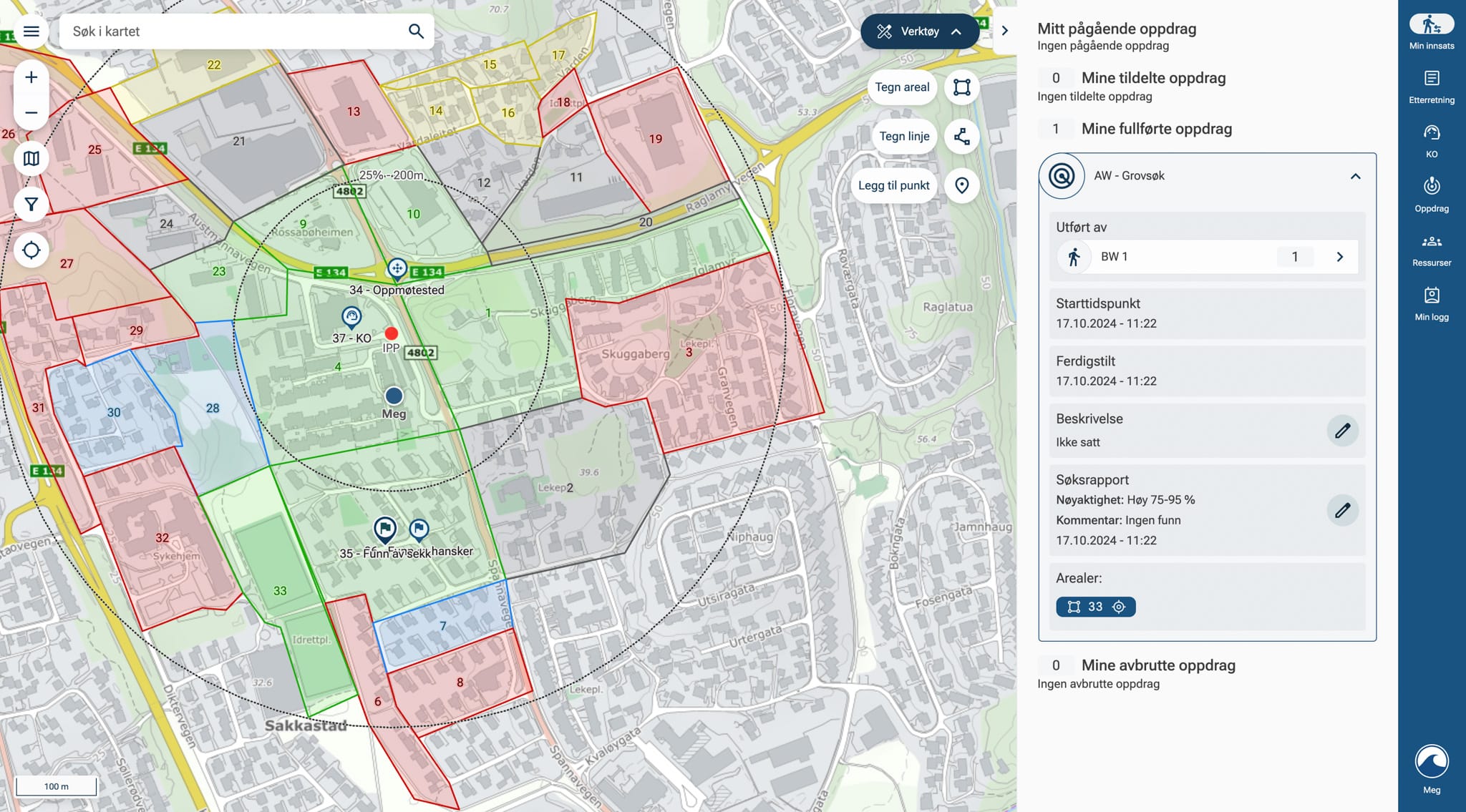
Task: Select the draw area polygon icon
Action: pos(961,87)
